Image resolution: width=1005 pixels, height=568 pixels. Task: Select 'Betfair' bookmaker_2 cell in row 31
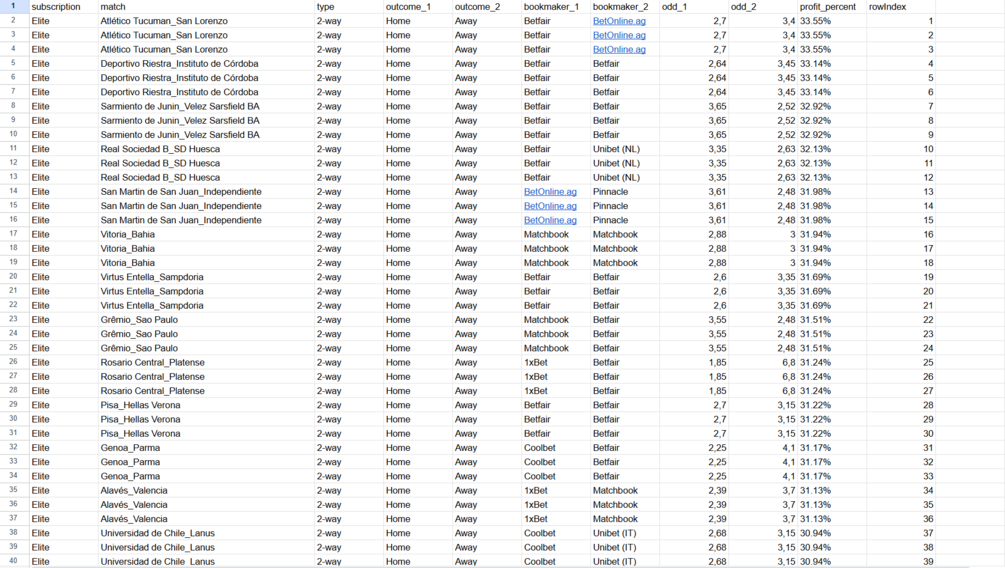[x=625, y=433]
